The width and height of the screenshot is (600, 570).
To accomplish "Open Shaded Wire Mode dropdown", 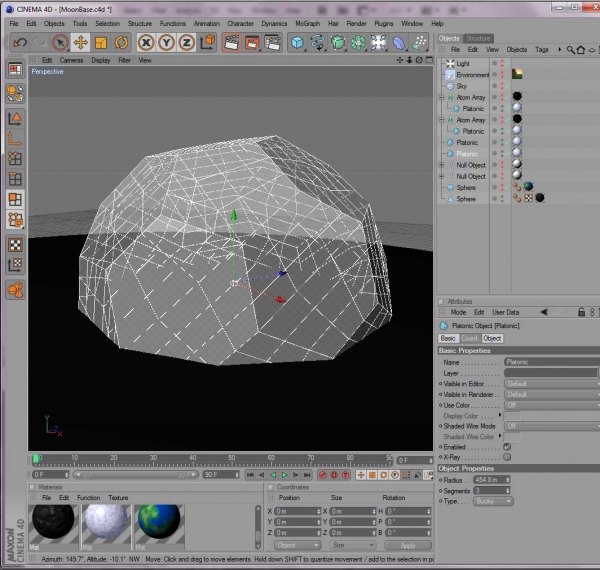I will (552, 426).
